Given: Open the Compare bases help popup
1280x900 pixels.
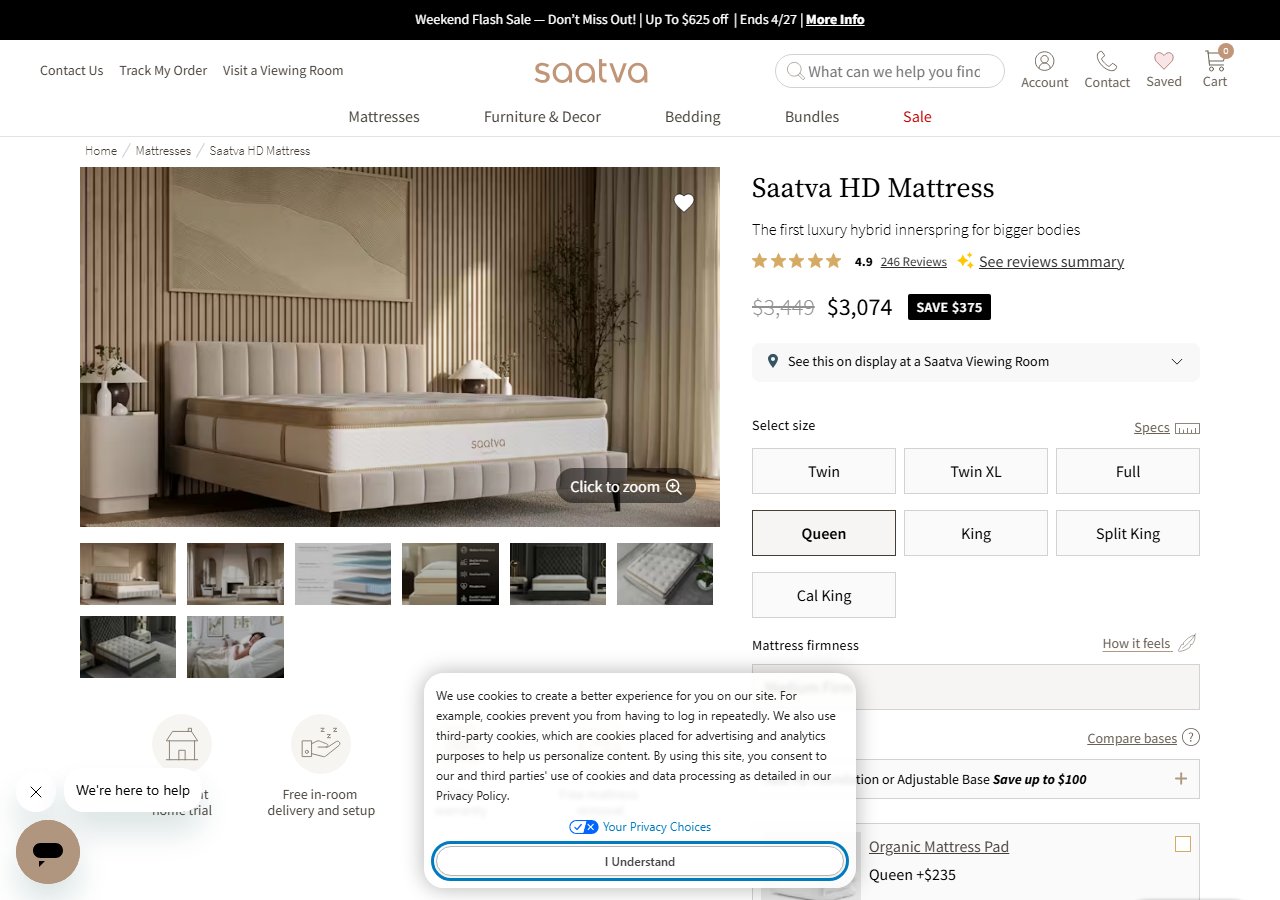Looking at the screenshot, I should point(1190,737).
